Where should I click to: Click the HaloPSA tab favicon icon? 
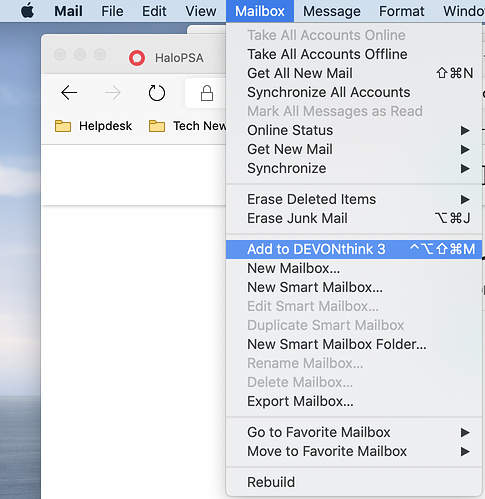(137, 58)
